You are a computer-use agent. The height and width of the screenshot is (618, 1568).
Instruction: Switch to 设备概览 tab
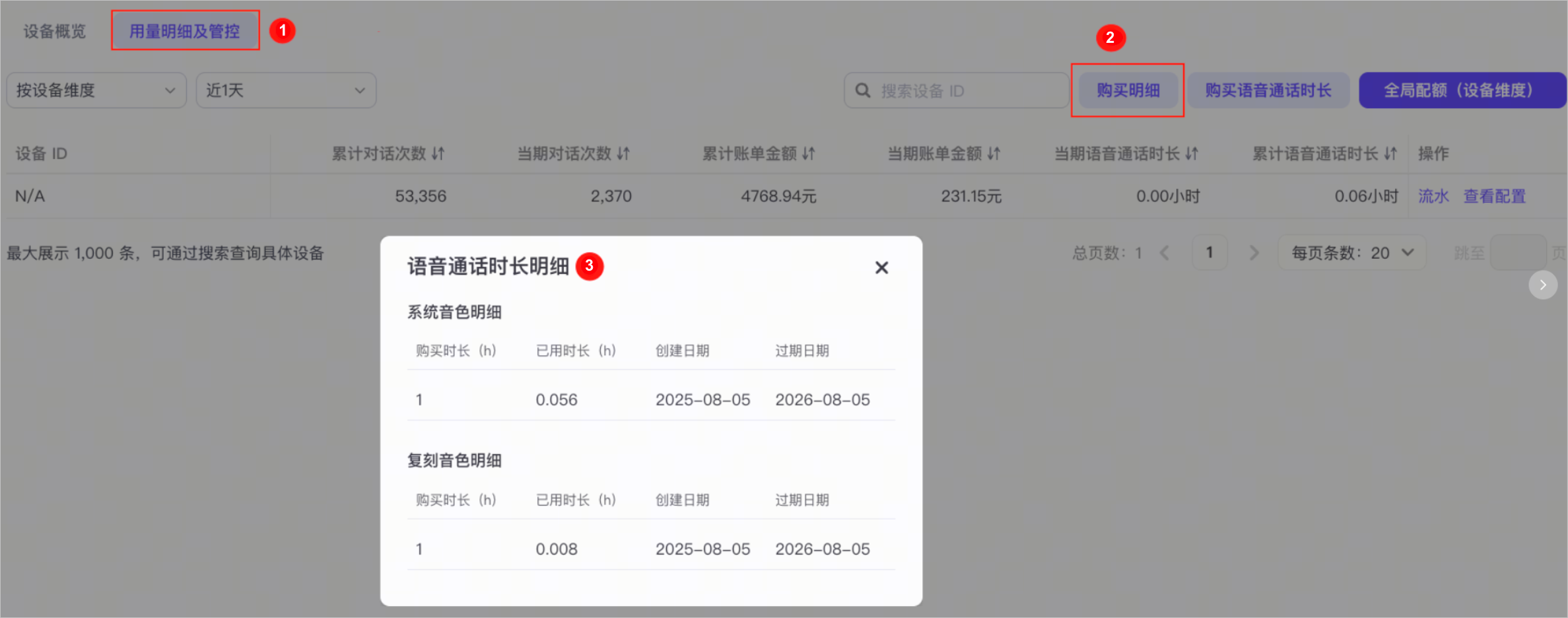tap(55, 31)
